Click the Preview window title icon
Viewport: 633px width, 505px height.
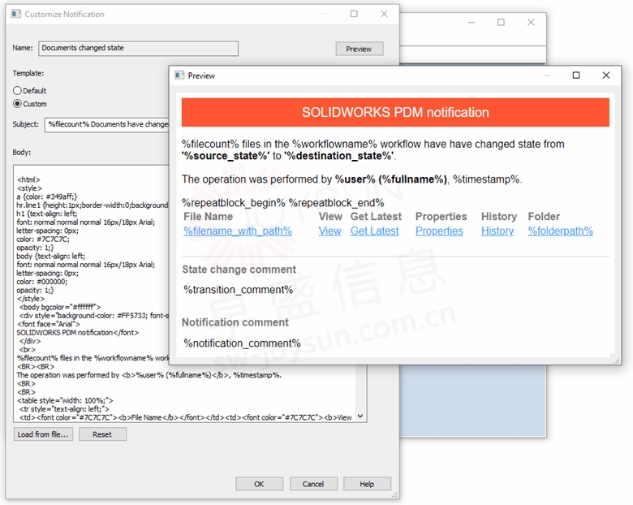[x=179, y=75]
